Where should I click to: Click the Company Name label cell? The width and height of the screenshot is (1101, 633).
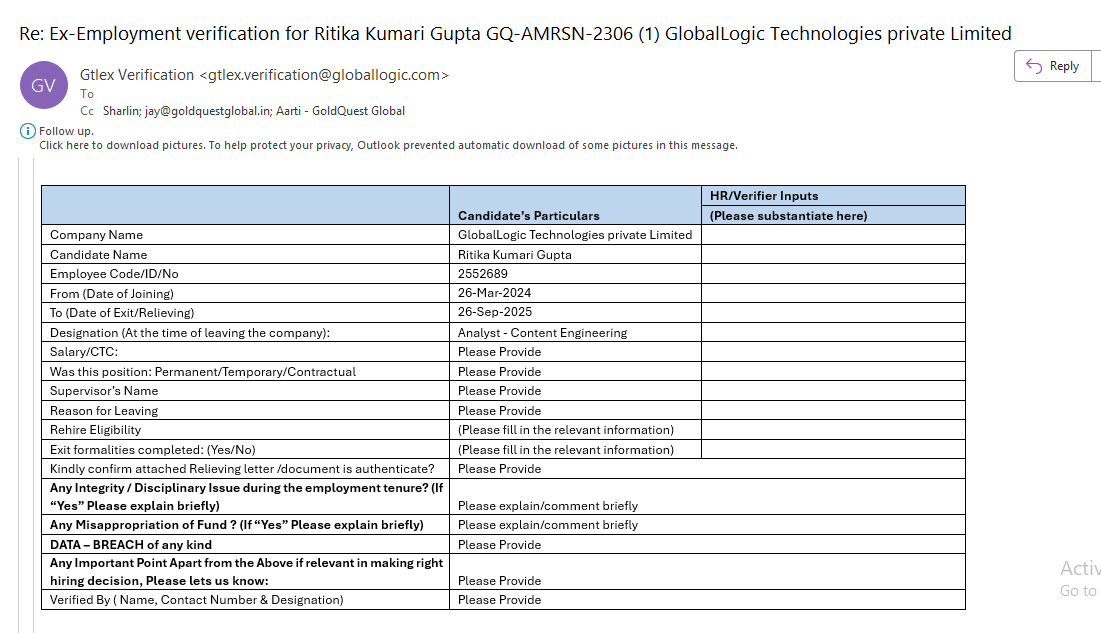(x=245, y=235)
